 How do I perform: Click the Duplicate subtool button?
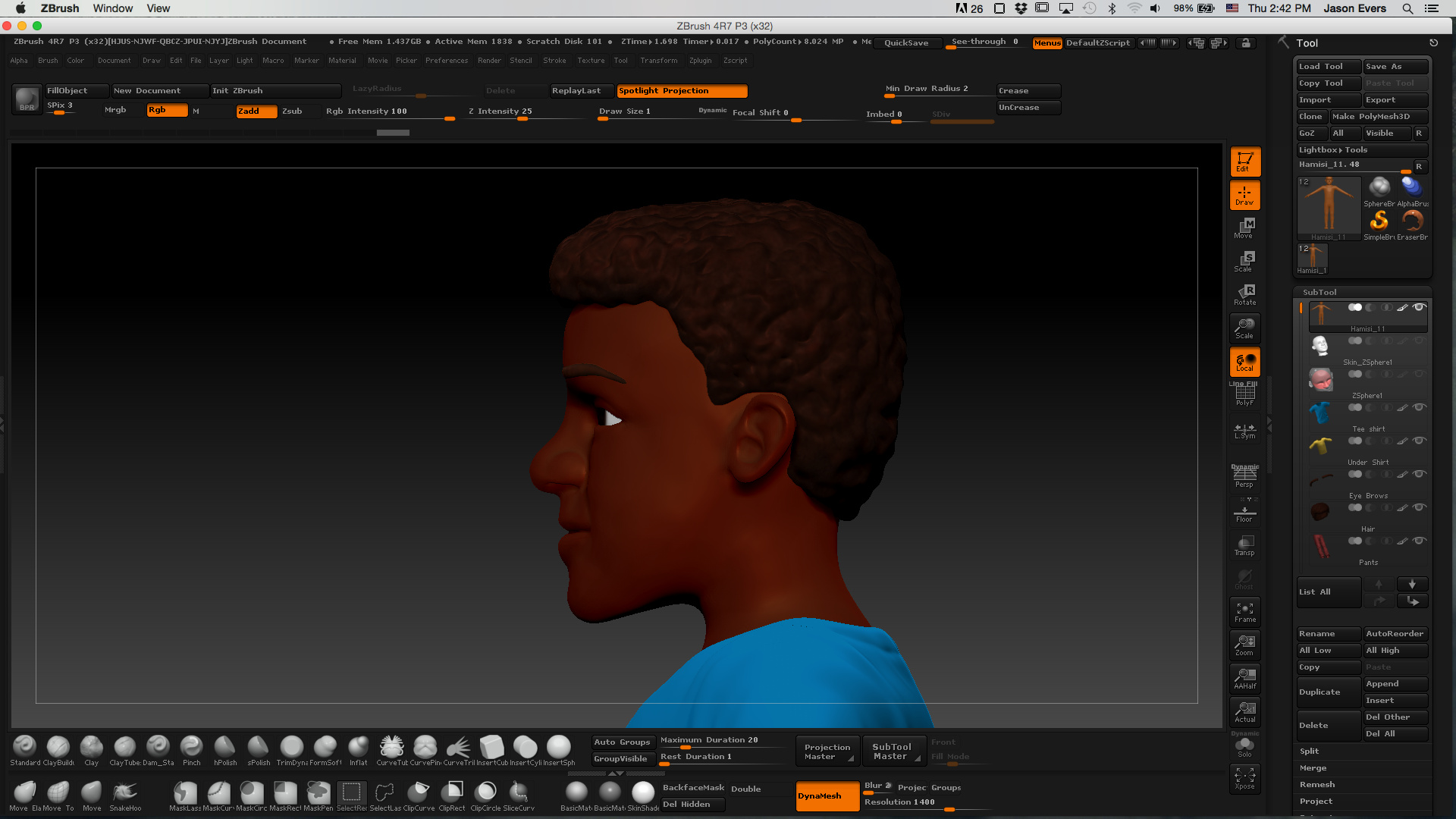pos(1329,692)
